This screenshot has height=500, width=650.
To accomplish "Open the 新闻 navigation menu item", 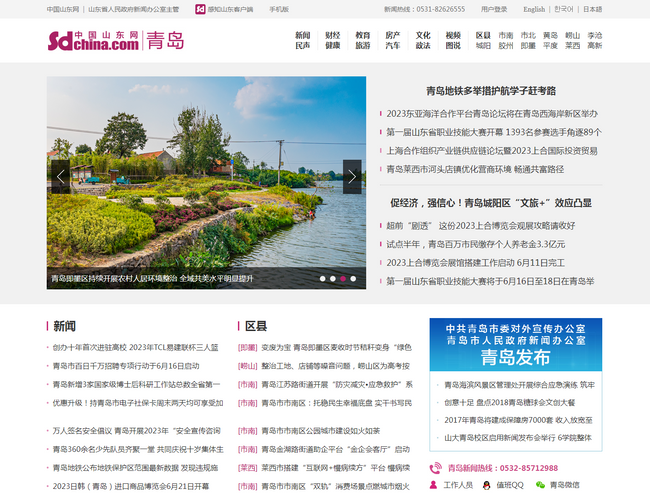I will 302,35.
